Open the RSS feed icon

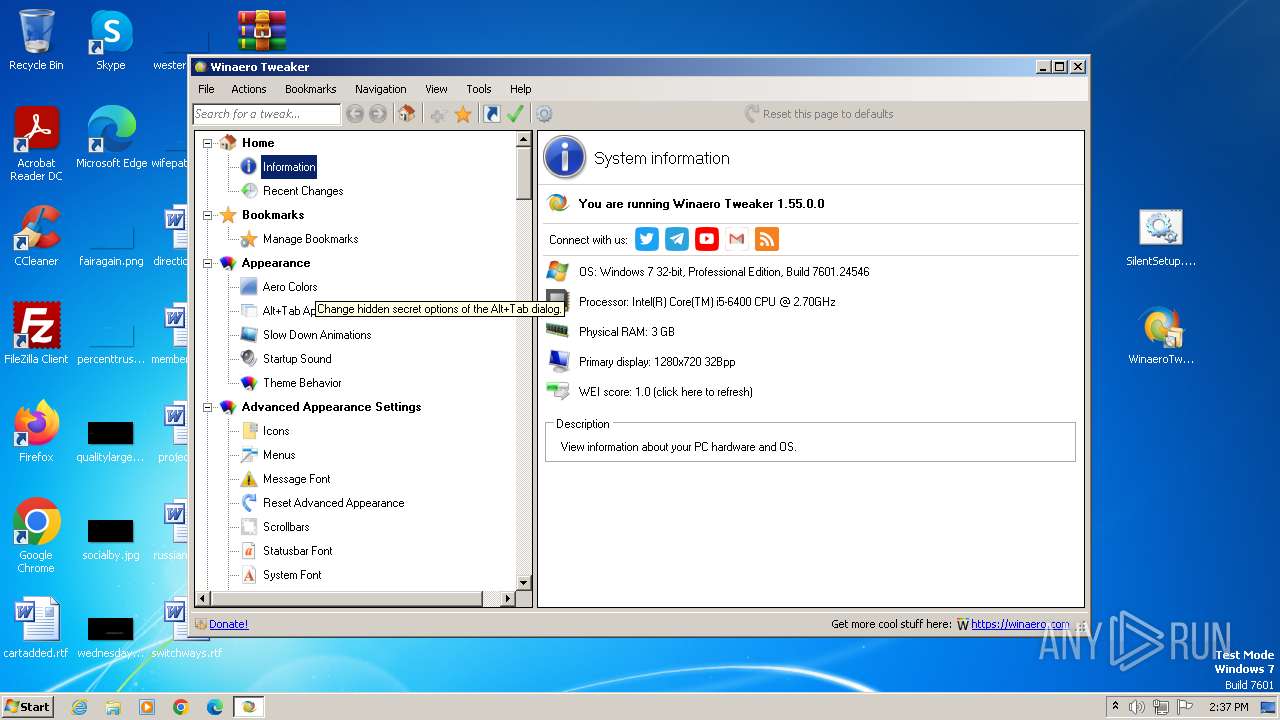pyautogui.click(x=767, y=239)
